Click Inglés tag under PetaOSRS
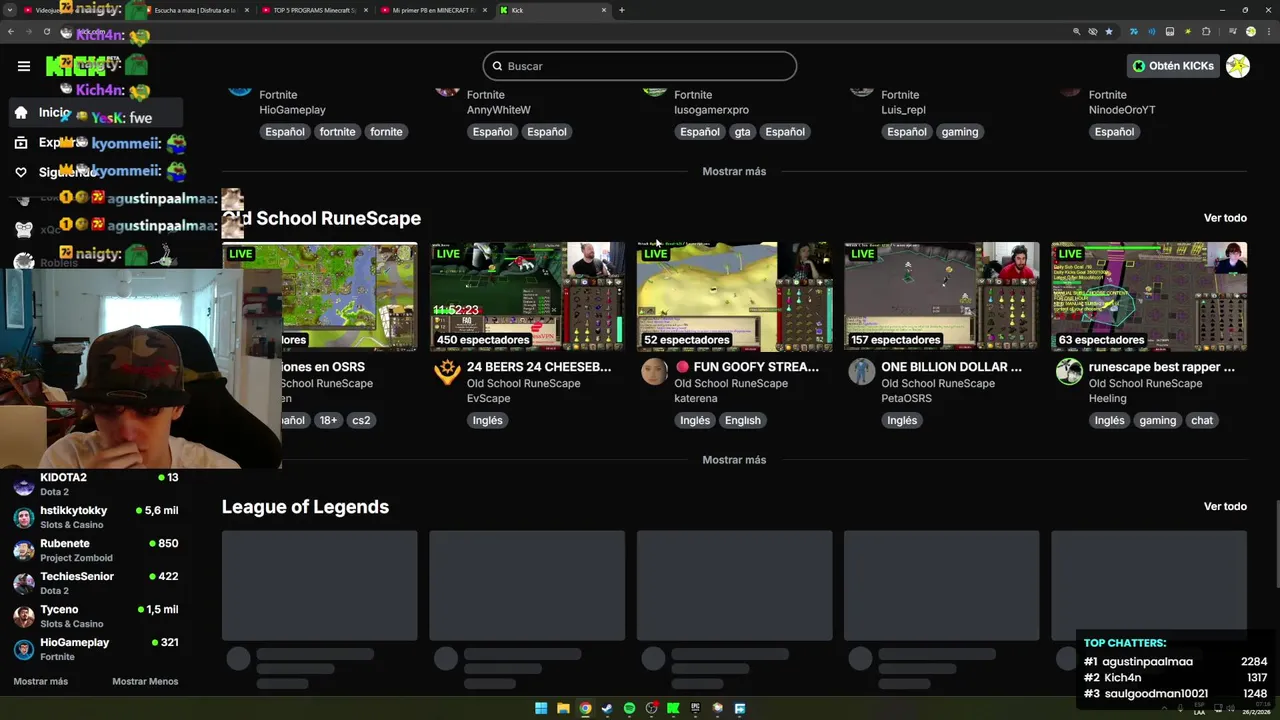The width and height of the screenshot is (1280, 720). coord(902,420)
